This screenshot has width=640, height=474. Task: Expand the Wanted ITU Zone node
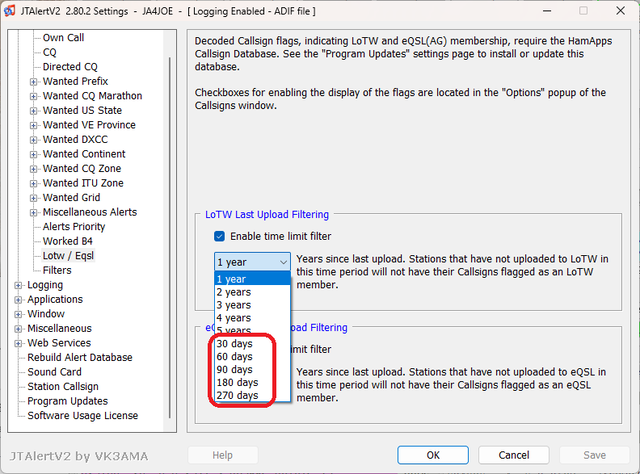[33, 183]
